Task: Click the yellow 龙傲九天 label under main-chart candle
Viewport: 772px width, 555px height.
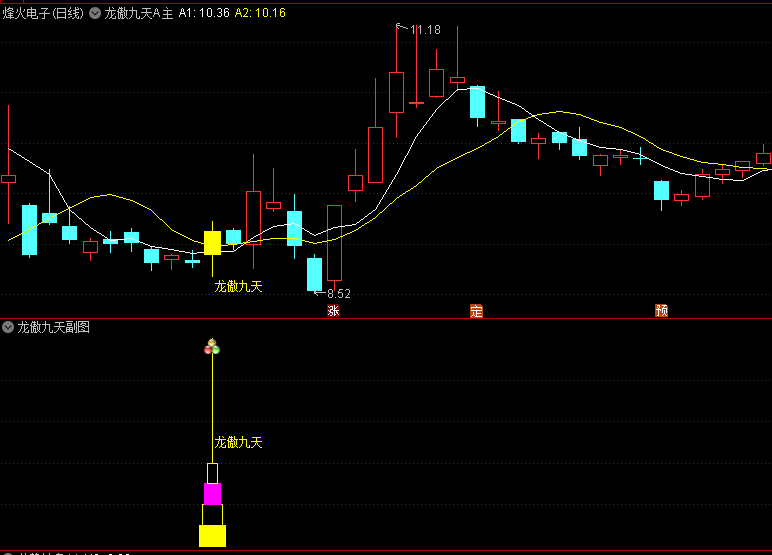Action: pyautogui.click(x=238, y=287)
